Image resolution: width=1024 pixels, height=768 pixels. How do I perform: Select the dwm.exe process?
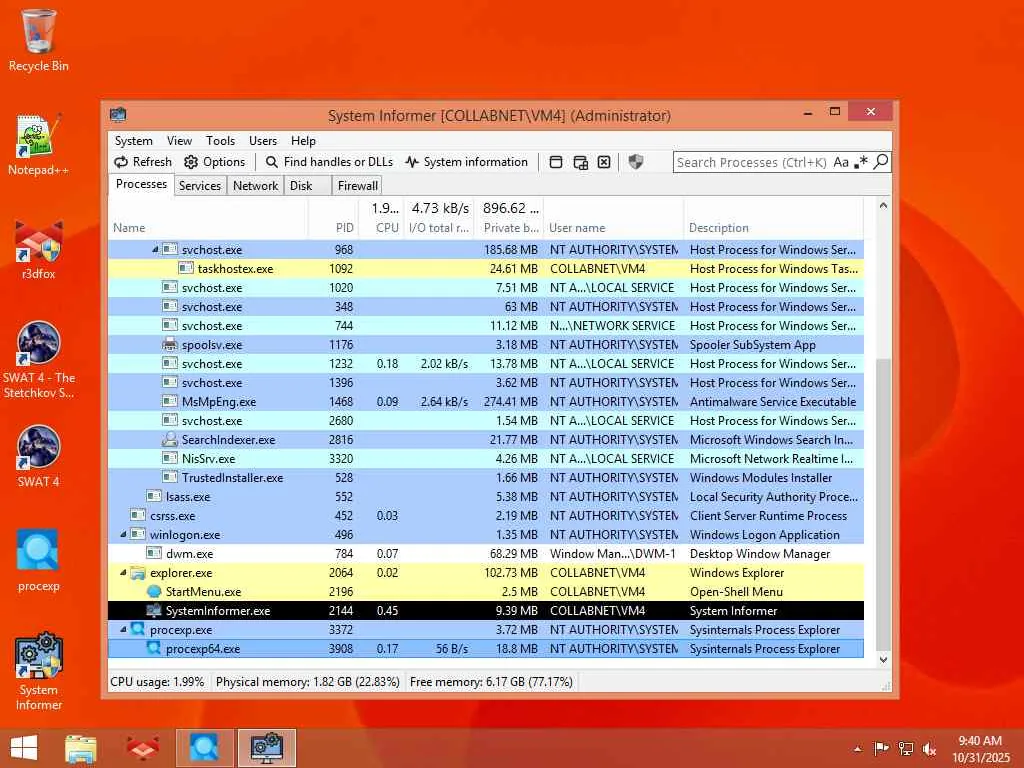(x=486, y=553)
